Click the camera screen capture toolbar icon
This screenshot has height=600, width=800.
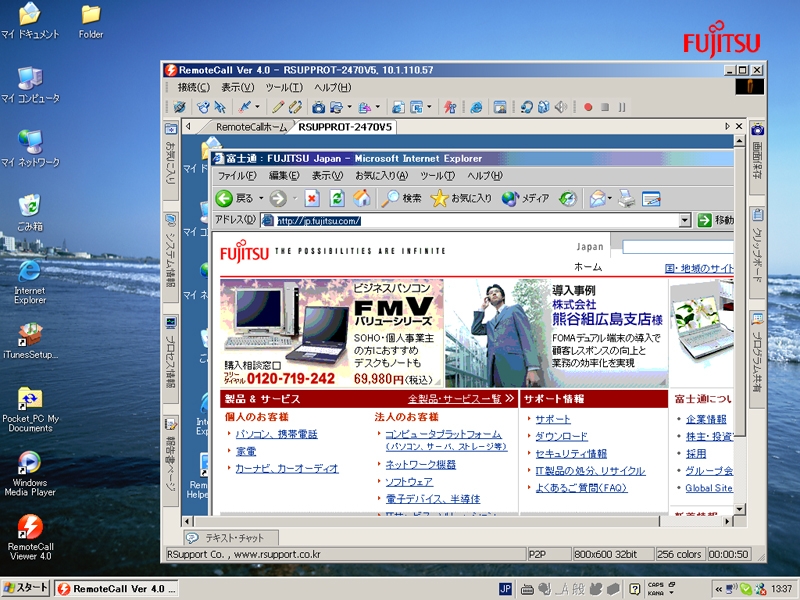[318, 107]
